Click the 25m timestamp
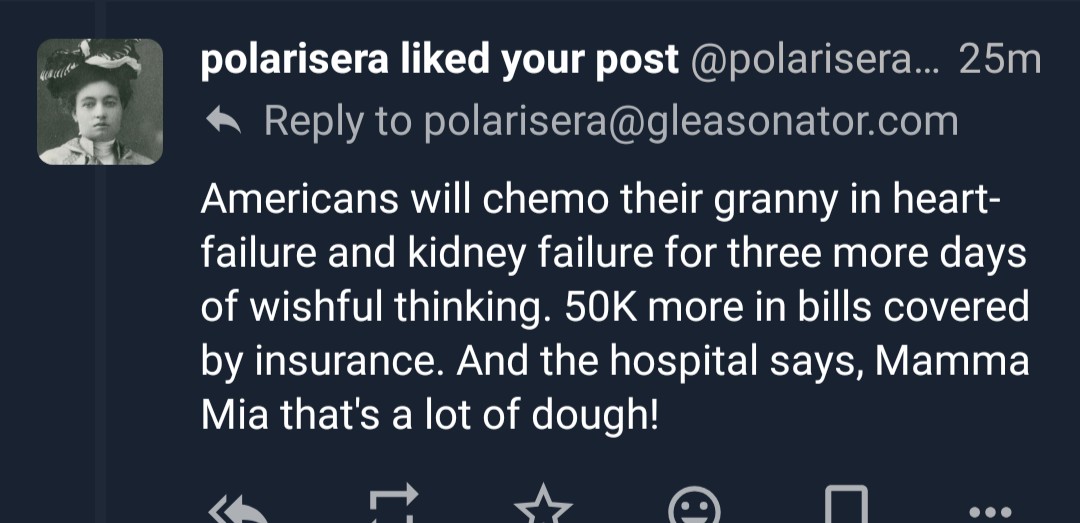 (x=999, y=62)
